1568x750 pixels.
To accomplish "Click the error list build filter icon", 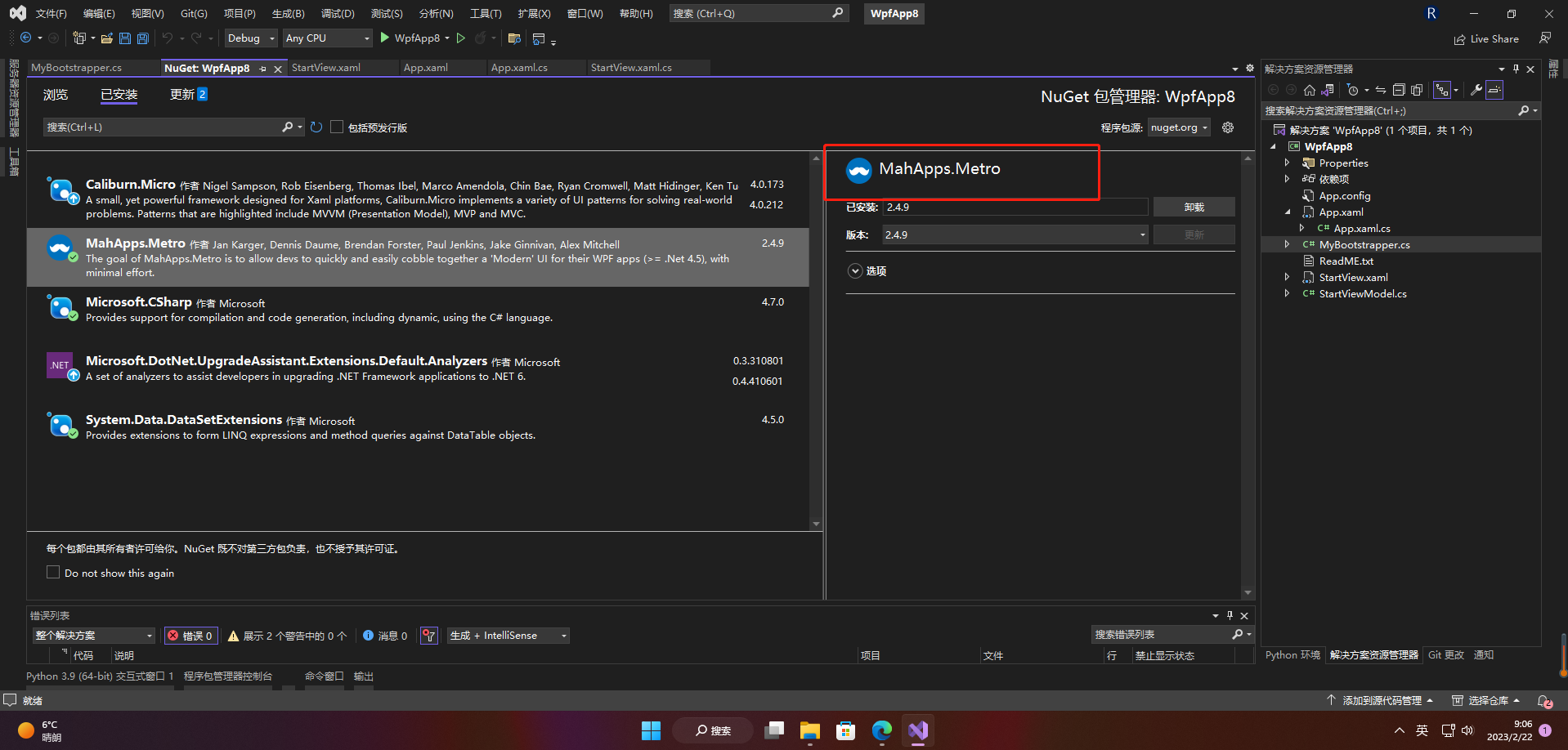I will (429, 636).
